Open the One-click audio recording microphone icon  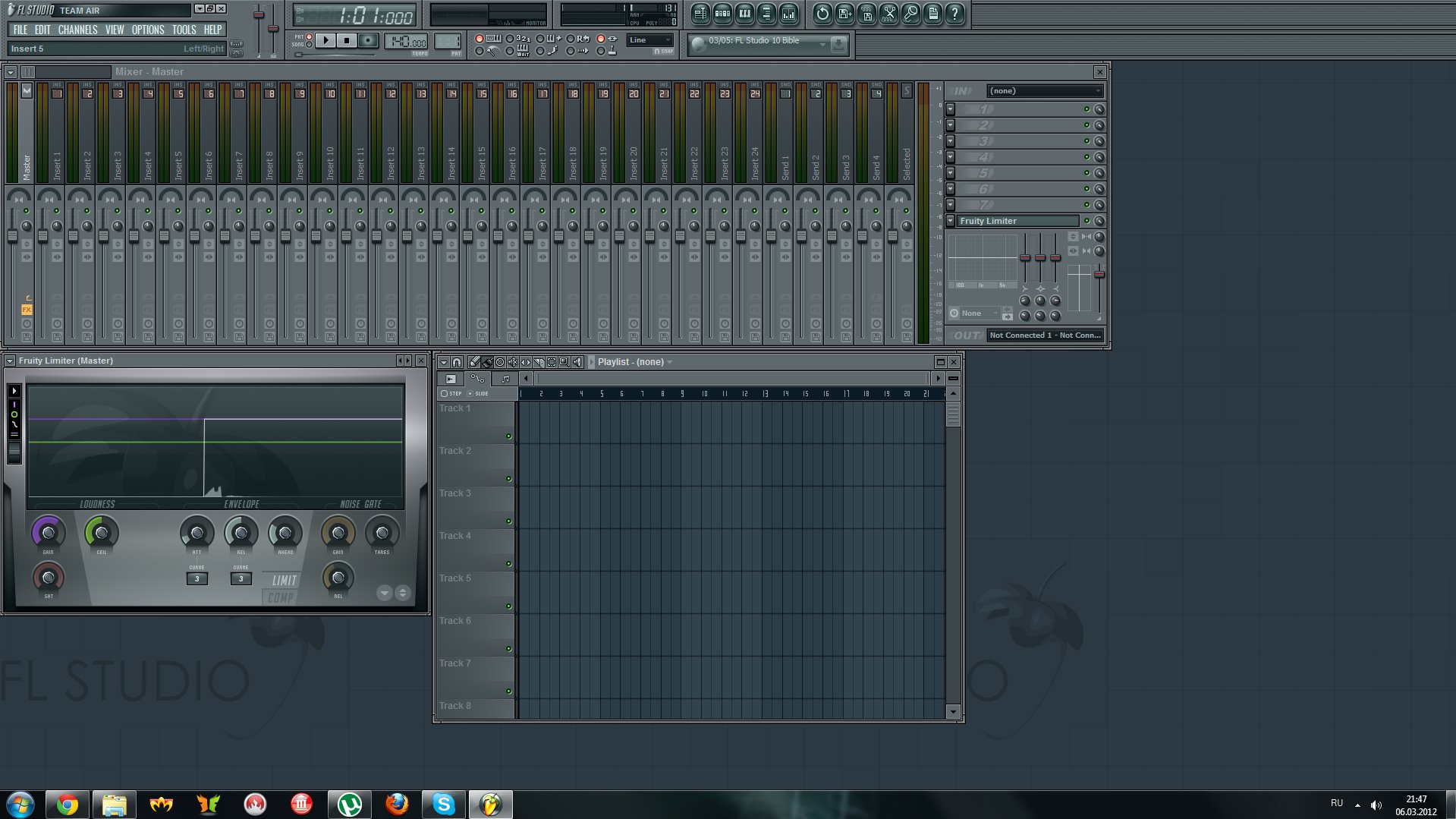tap(910, 13)
